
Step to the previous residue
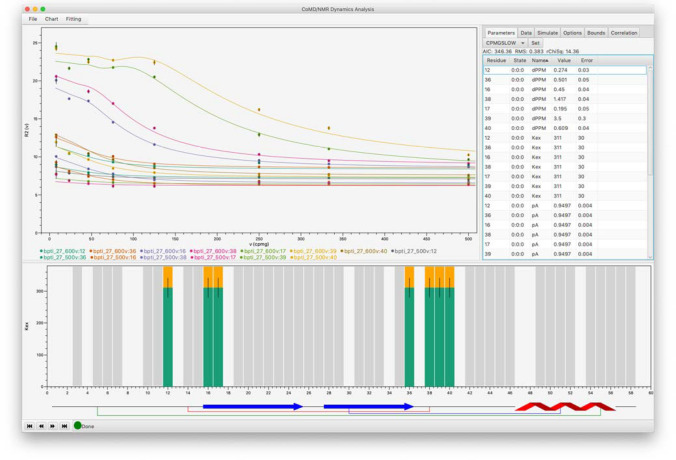[x=42, y=426]
